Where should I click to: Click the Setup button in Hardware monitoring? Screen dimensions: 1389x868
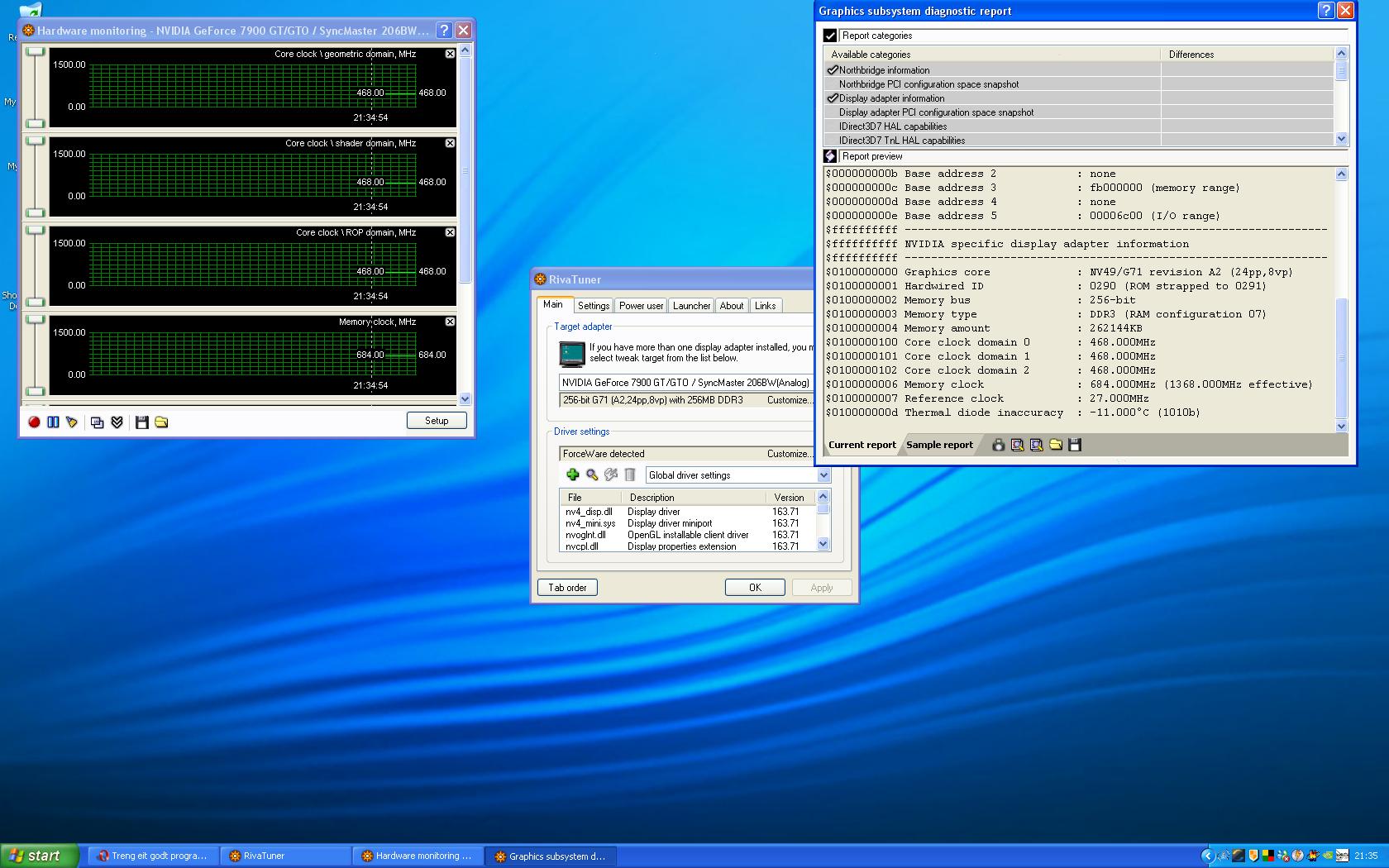(x=437, y=421)
